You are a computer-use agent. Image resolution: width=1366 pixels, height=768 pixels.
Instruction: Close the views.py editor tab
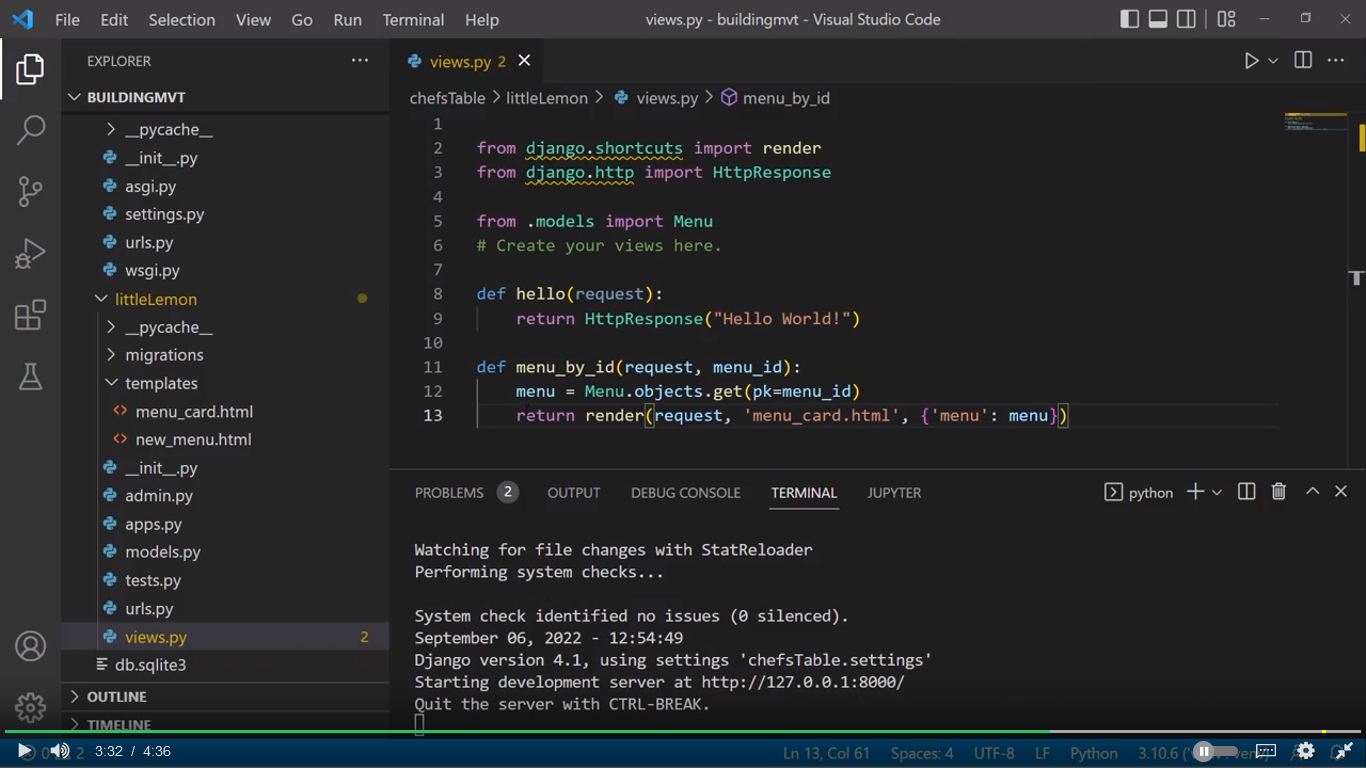(x=524, y=61)
